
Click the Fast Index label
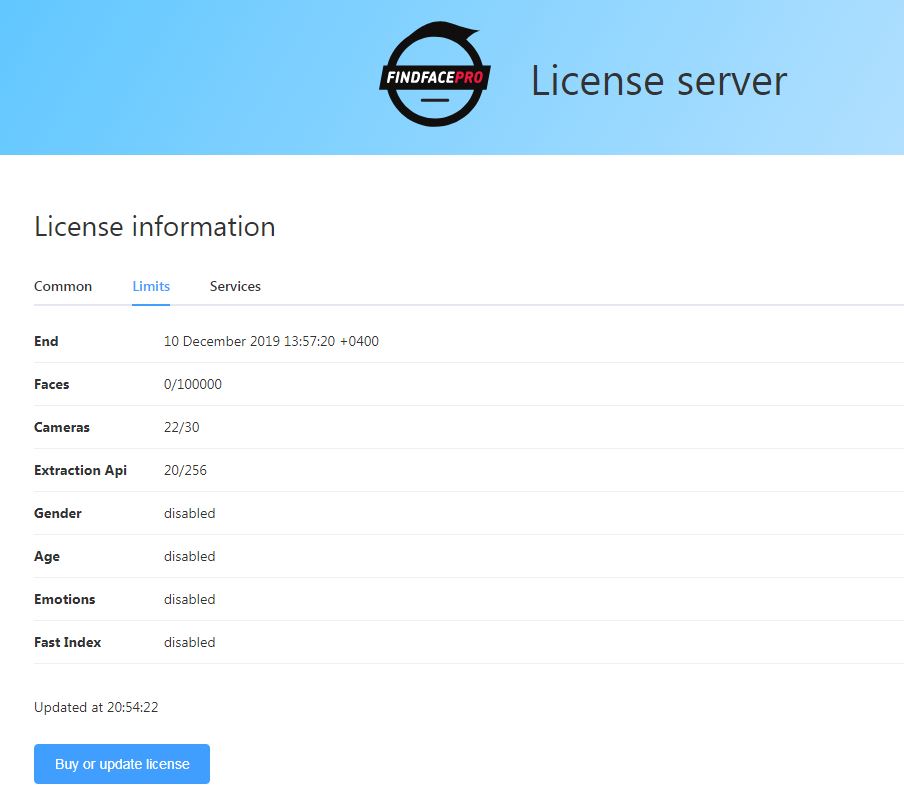point(67,642)
